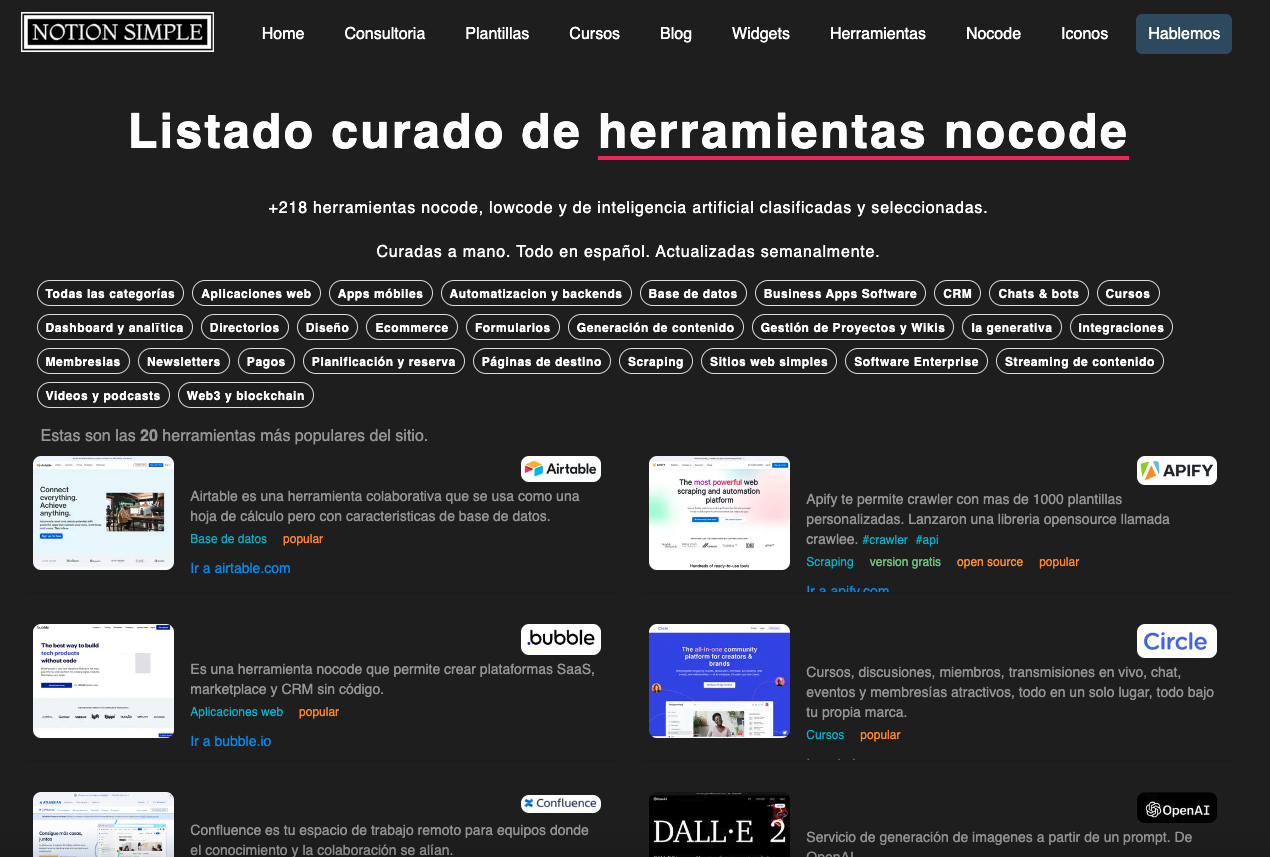Open the DALL·E 2 screenshot thumbnail
This screenshot has width=1270, height=857.
pos(720,825)
